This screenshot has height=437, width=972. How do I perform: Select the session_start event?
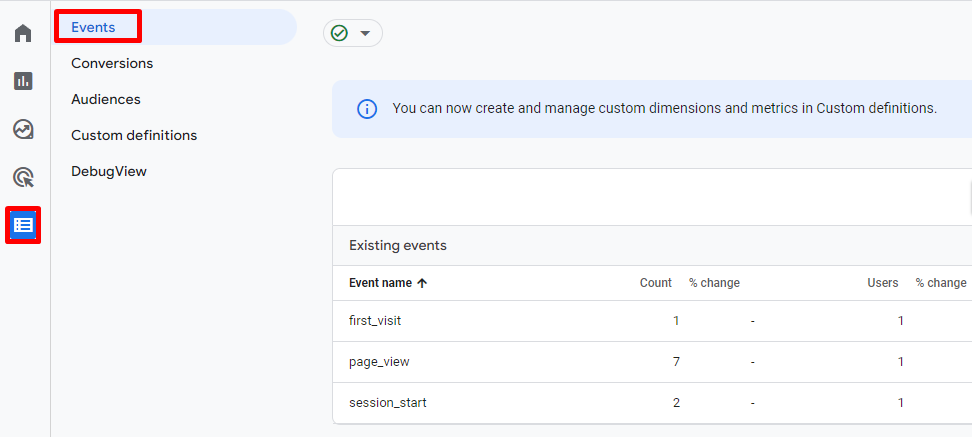click(388, 403)
